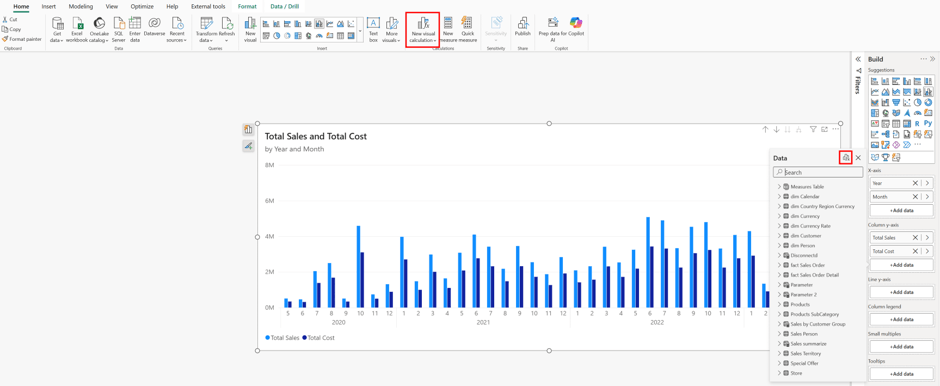The height and width of the screenshot is (386, 940).
Task: Open OneLake catalog
Action: pos(99,29)
